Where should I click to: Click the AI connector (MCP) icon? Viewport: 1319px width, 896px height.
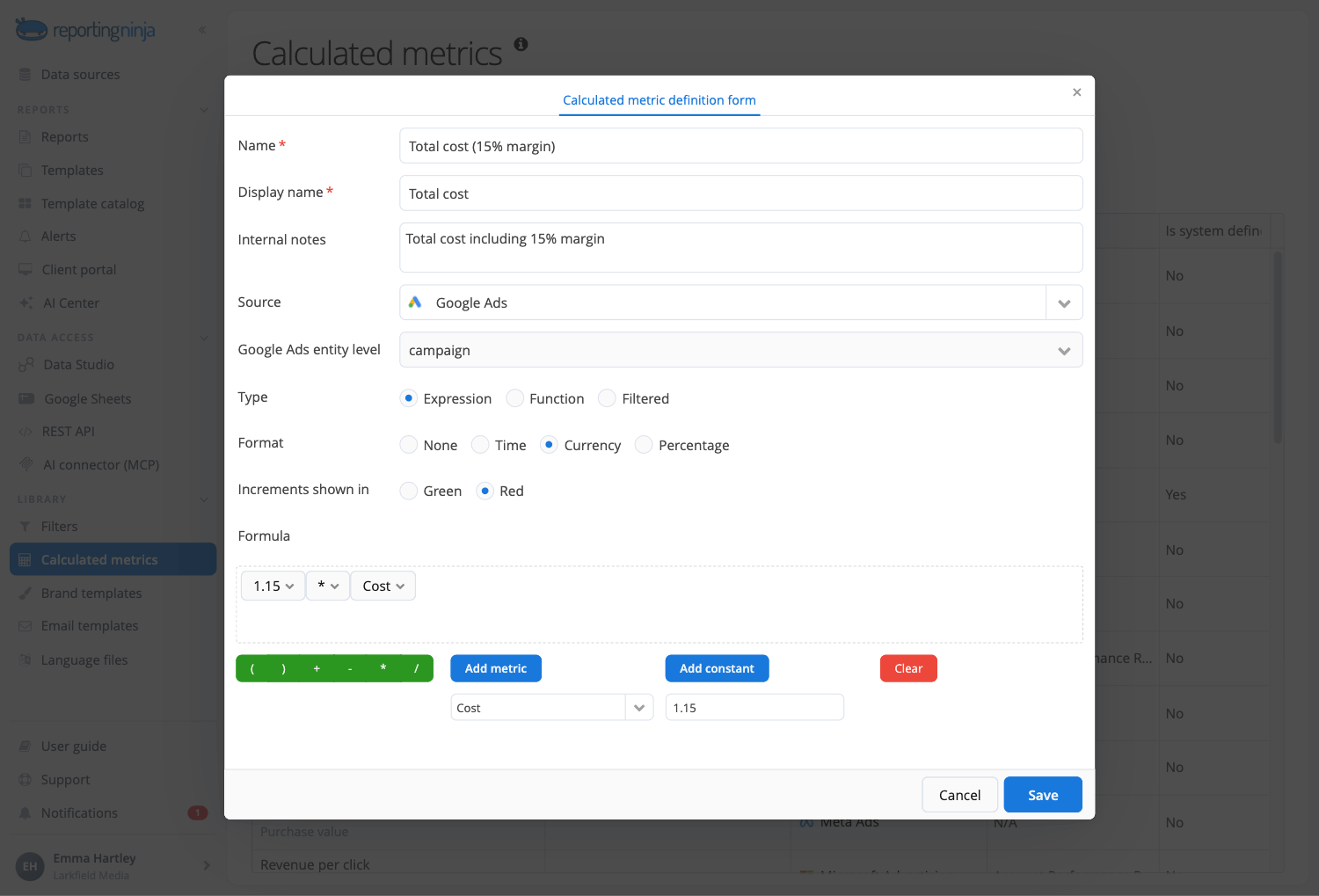(x=26, y=464)
